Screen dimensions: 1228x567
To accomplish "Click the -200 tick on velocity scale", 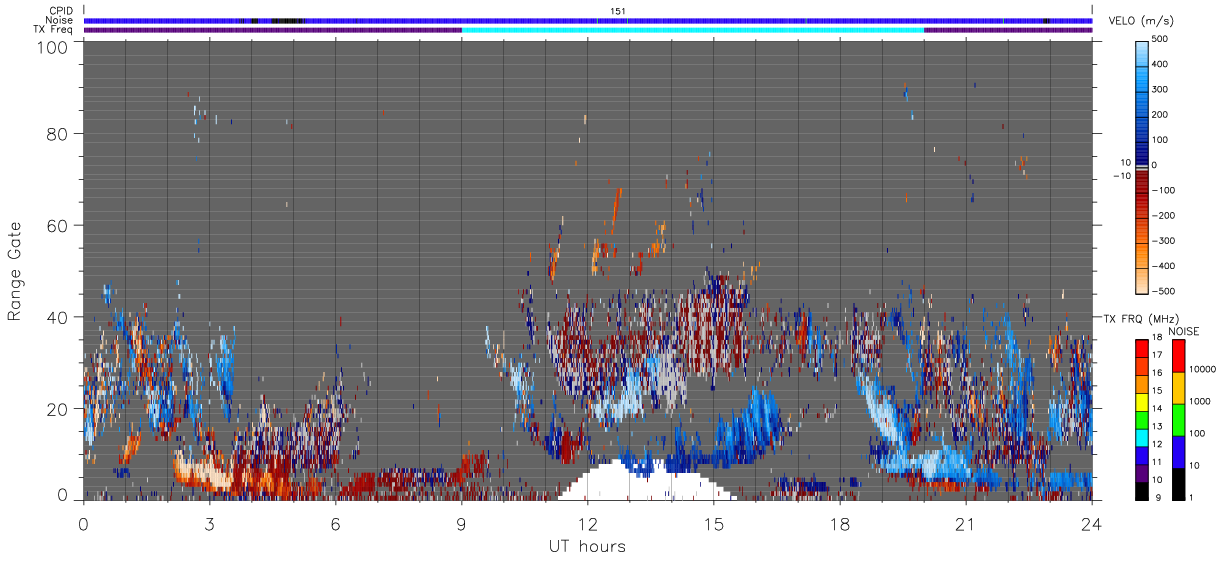I will point(1165,216).
